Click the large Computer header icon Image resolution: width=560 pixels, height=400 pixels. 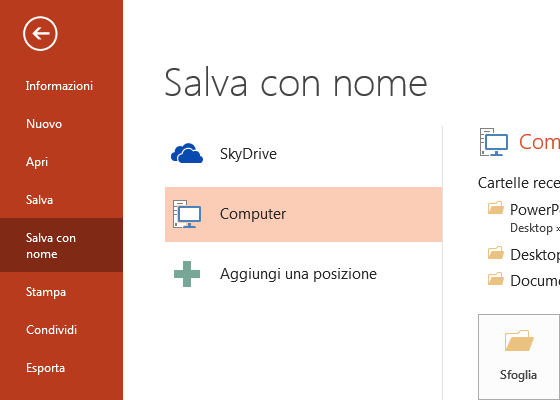click(x=494, y=142)
